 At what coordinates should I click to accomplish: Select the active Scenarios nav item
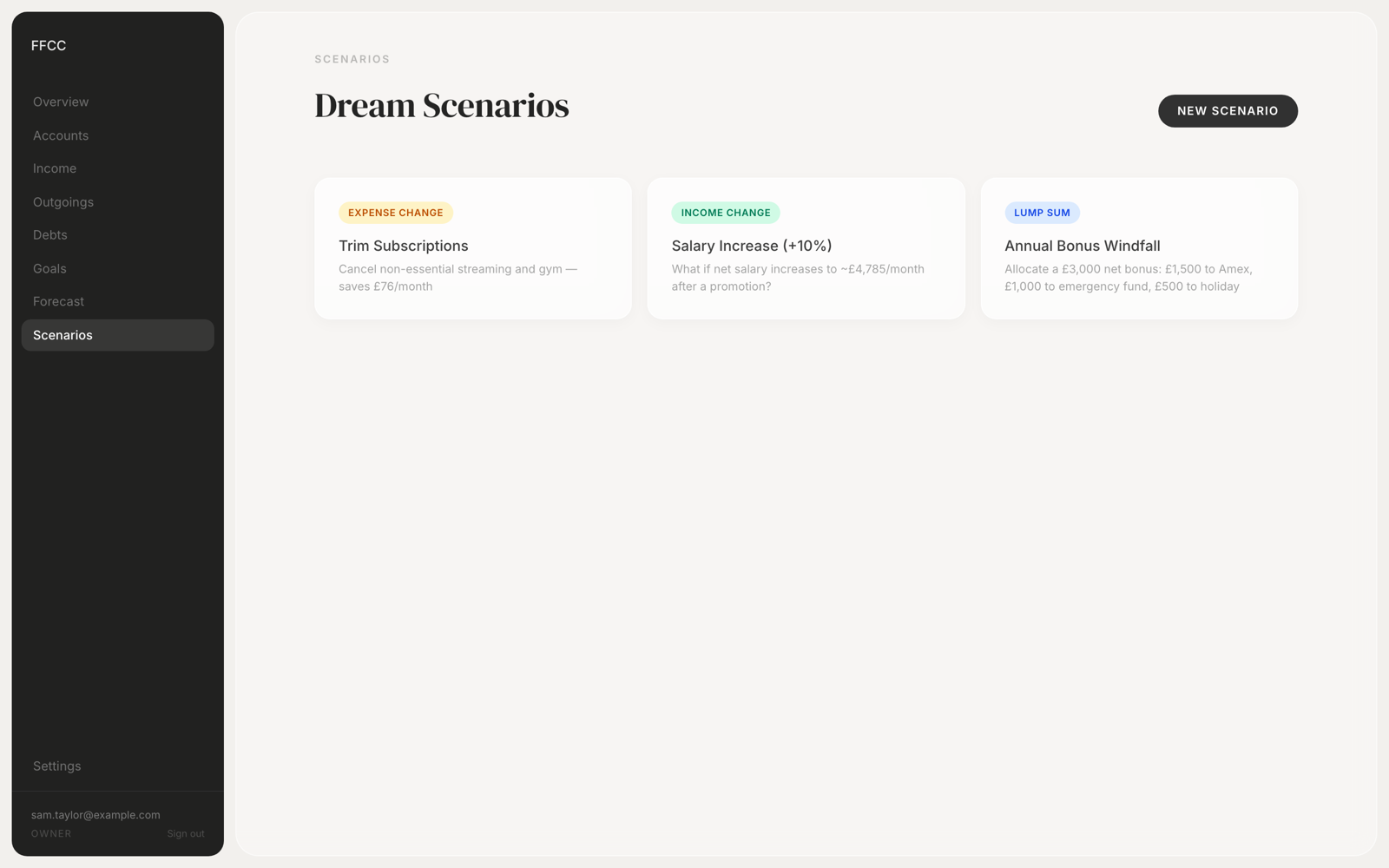click(x=117, y=335)
